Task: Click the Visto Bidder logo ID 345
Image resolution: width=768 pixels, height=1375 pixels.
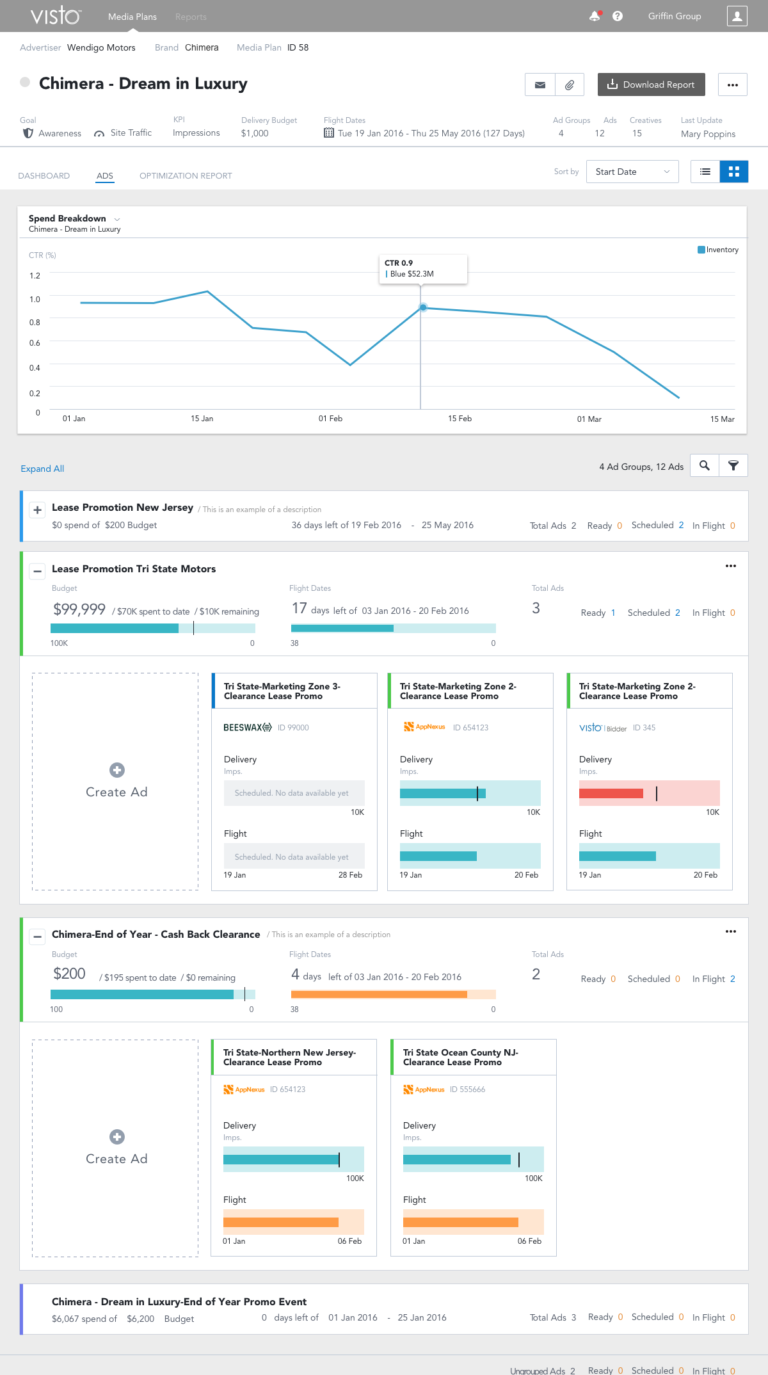Action: tap(603, 727)
